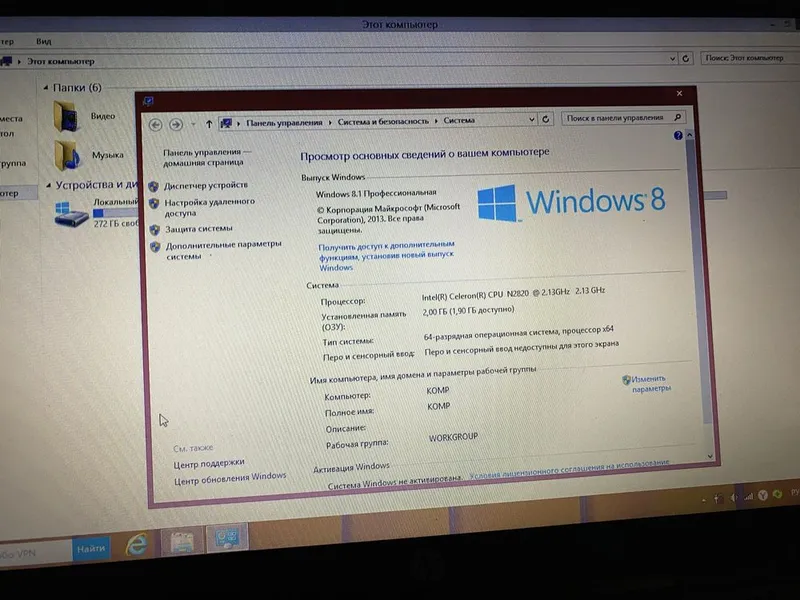This screenshot has height=600, width=800.
Task: Click volume icon in system tray
Action: pyautogui.click(x=733, y=497)
